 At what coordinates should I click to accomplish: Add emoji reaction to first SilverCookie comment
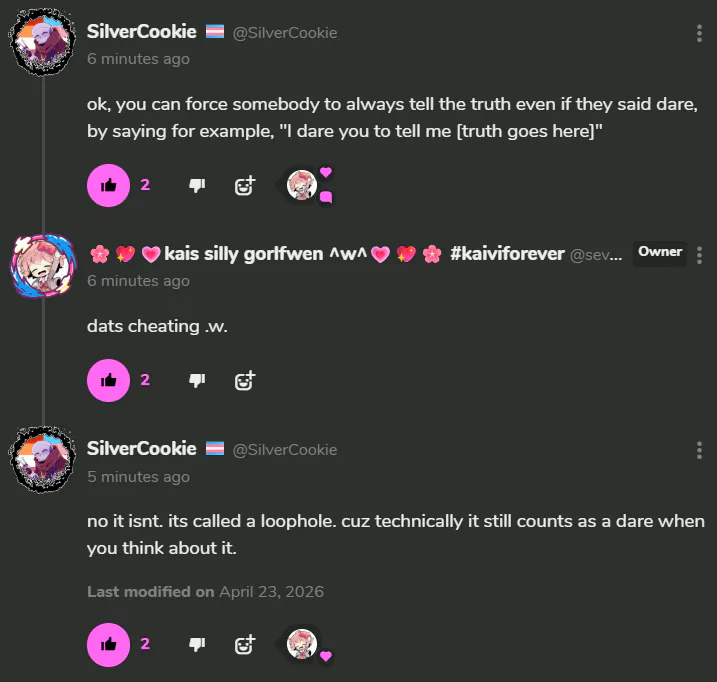(245, 185)
